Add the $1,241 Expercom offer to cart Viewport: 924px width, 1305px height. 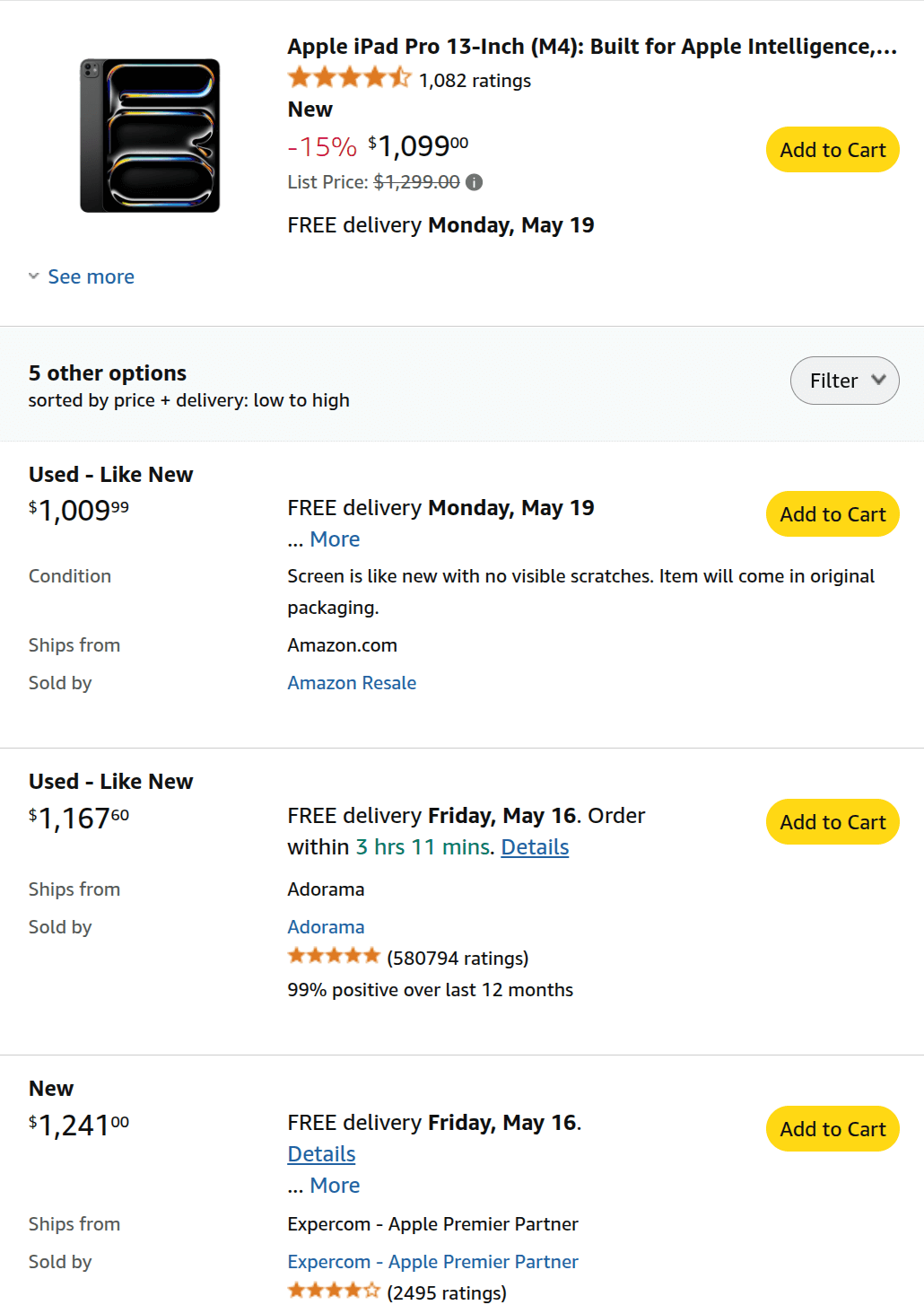[832, 1129]
